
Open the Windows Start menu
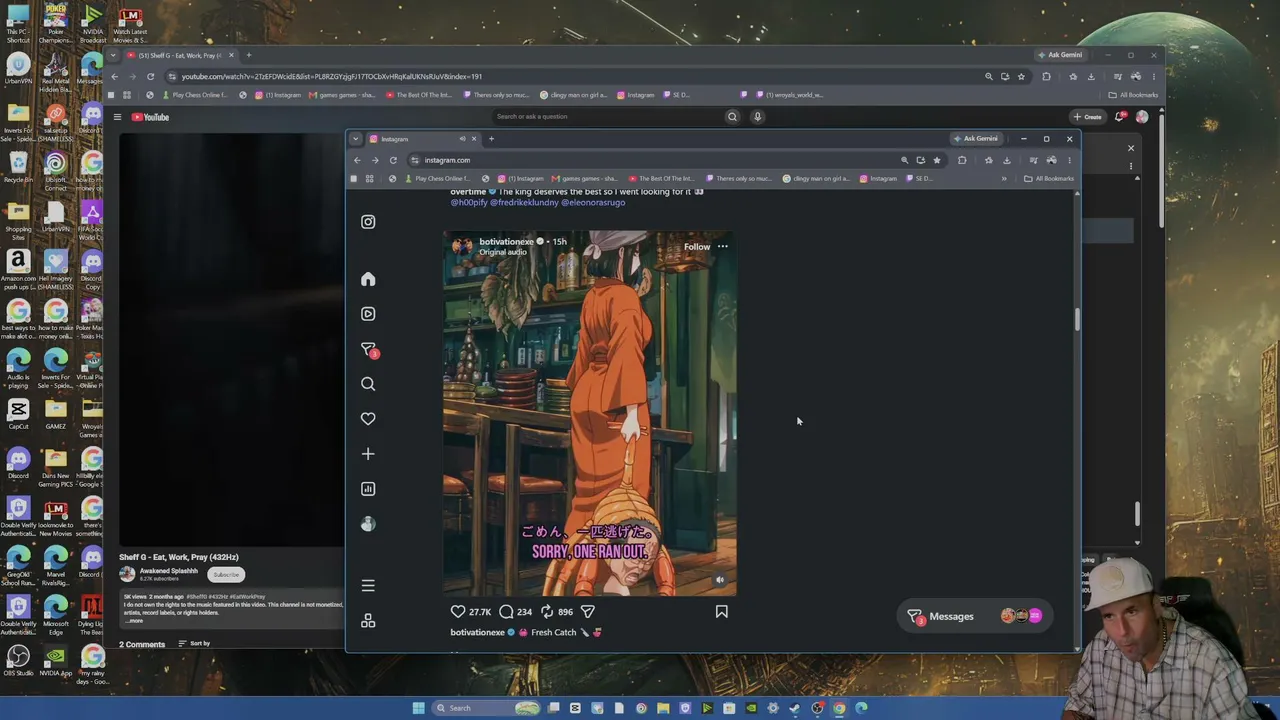tap(418, 708)
